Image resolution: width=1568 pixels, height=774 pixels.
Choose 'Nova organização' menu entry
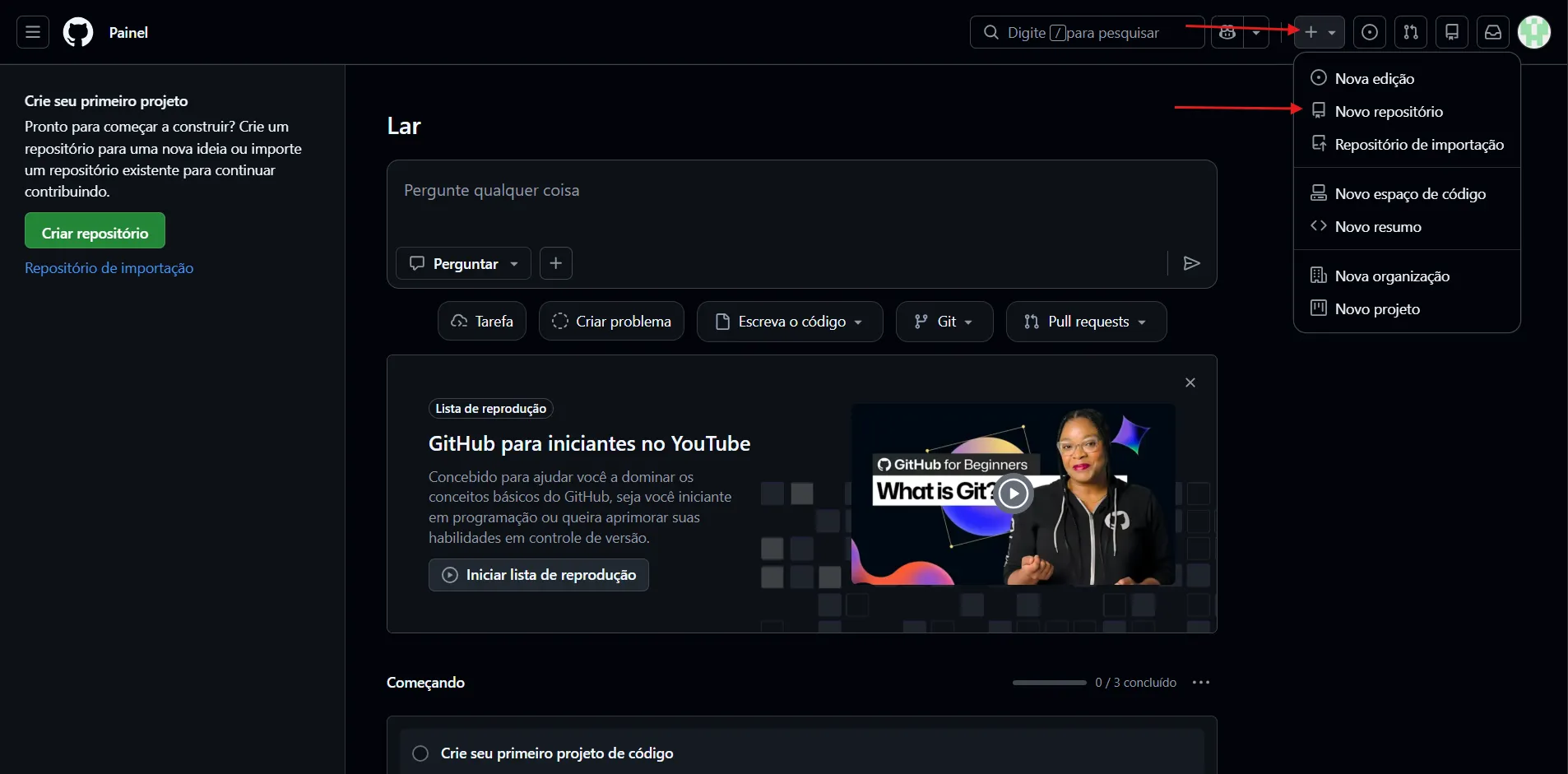click(1392, 276)
